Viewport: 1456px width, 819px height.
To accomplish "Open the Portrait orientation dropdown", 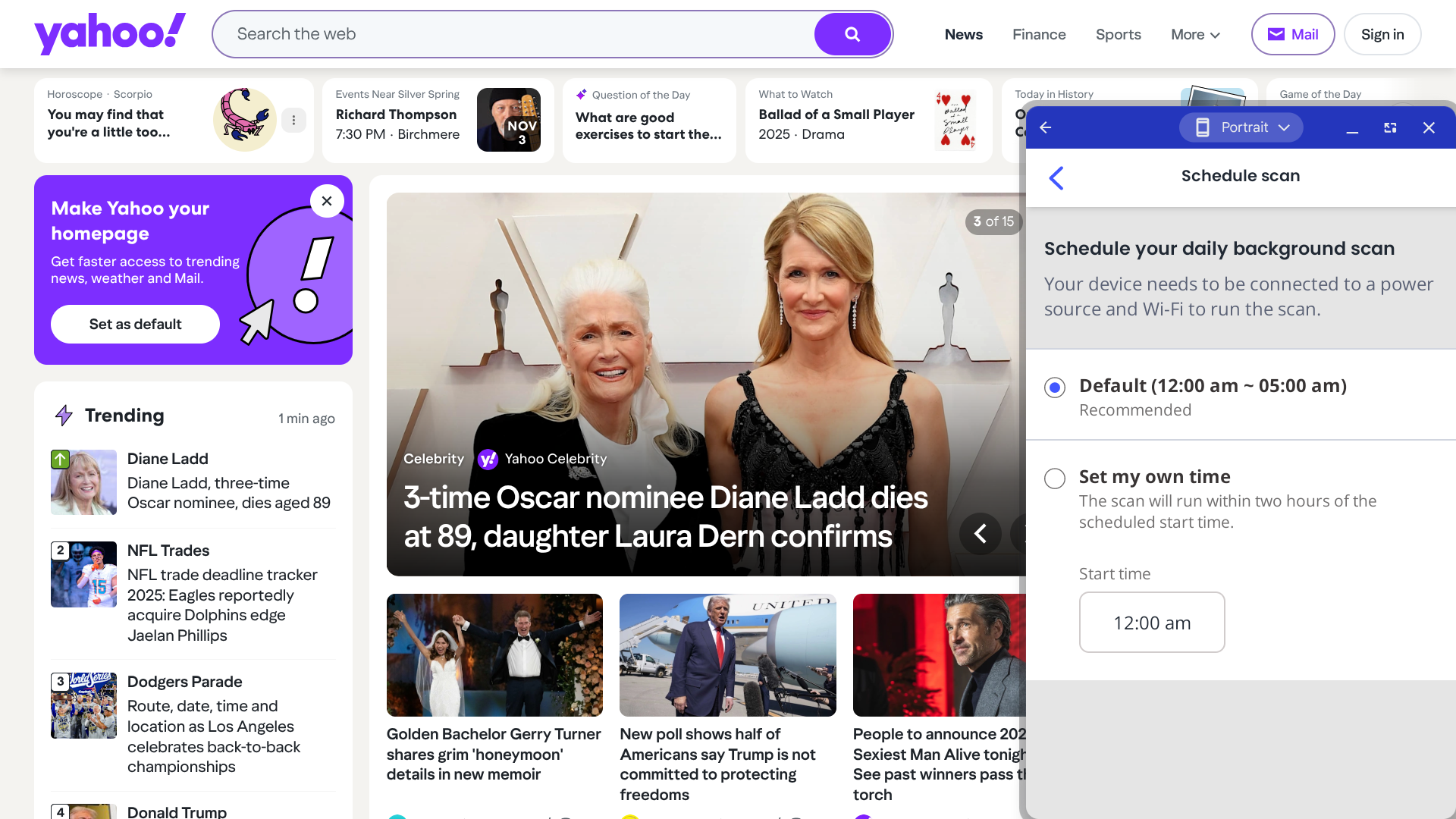I will coord(1241,127).
